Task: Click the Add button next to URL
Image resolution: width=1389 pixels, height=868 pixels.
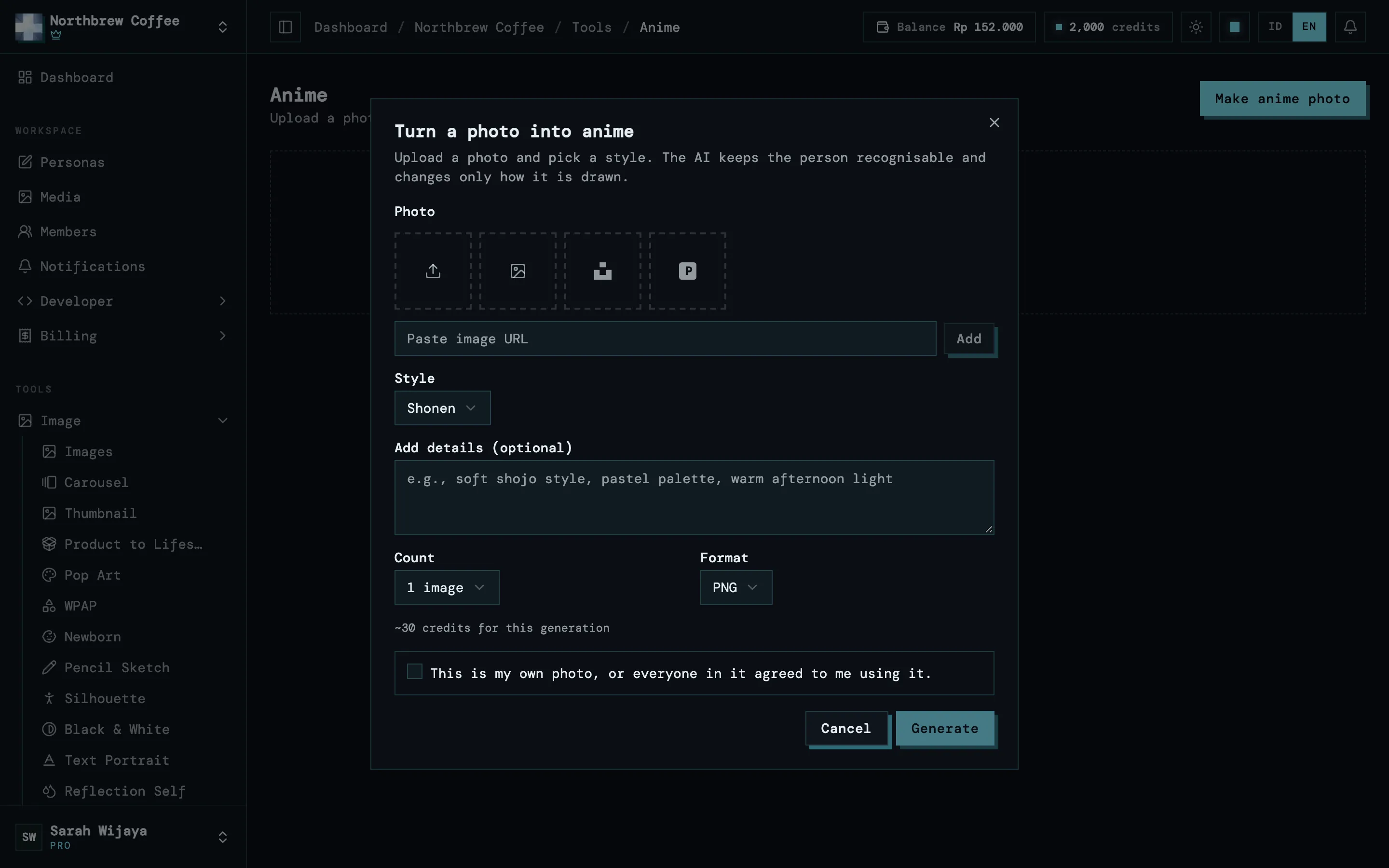Action: tap(969, 339)
